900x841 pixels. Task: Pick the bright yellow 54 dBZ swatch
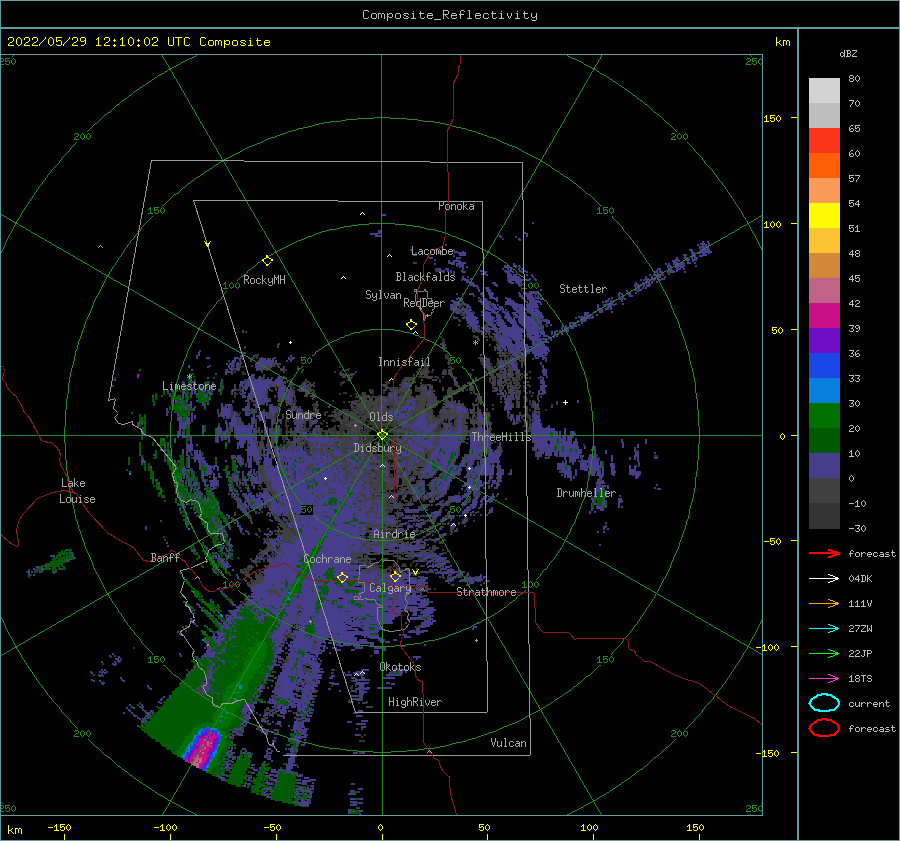(x=824, y=215)
